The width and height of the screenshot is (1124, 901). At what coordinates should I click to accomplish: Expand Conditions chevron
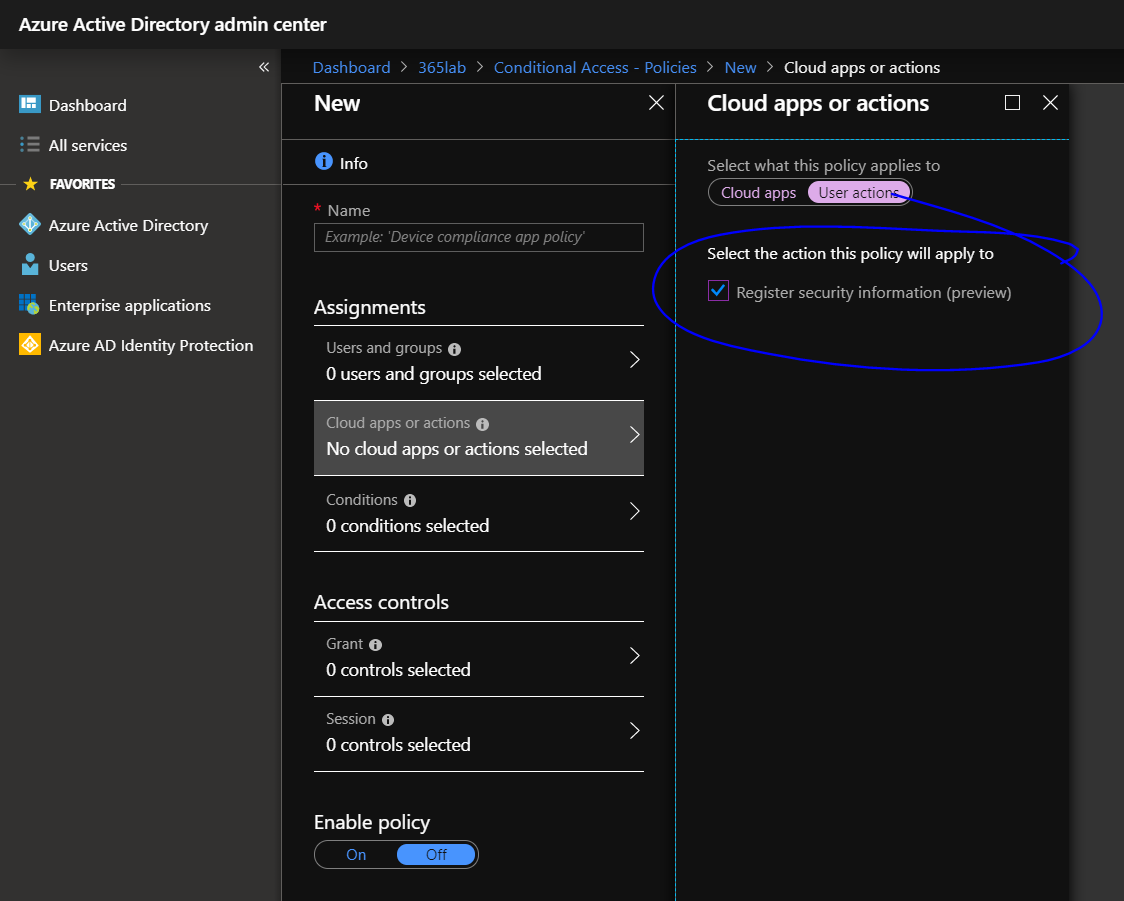click(634, 511)
